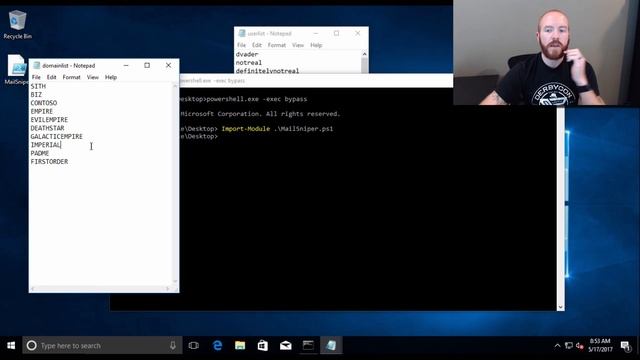
Task: Maximize the domainlist Notepad window
Action: tap(147, 65)
